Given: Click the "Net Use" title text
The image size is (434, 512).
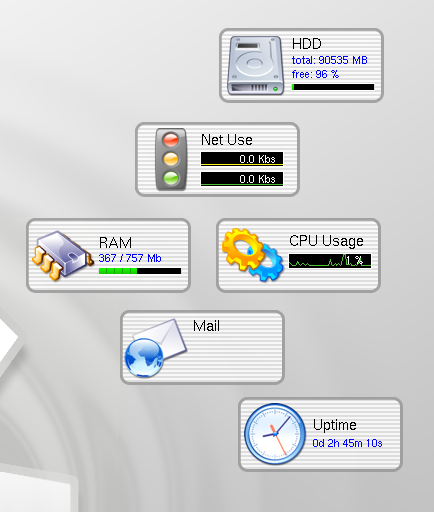Looking at the screenshot, I should 227,140.
